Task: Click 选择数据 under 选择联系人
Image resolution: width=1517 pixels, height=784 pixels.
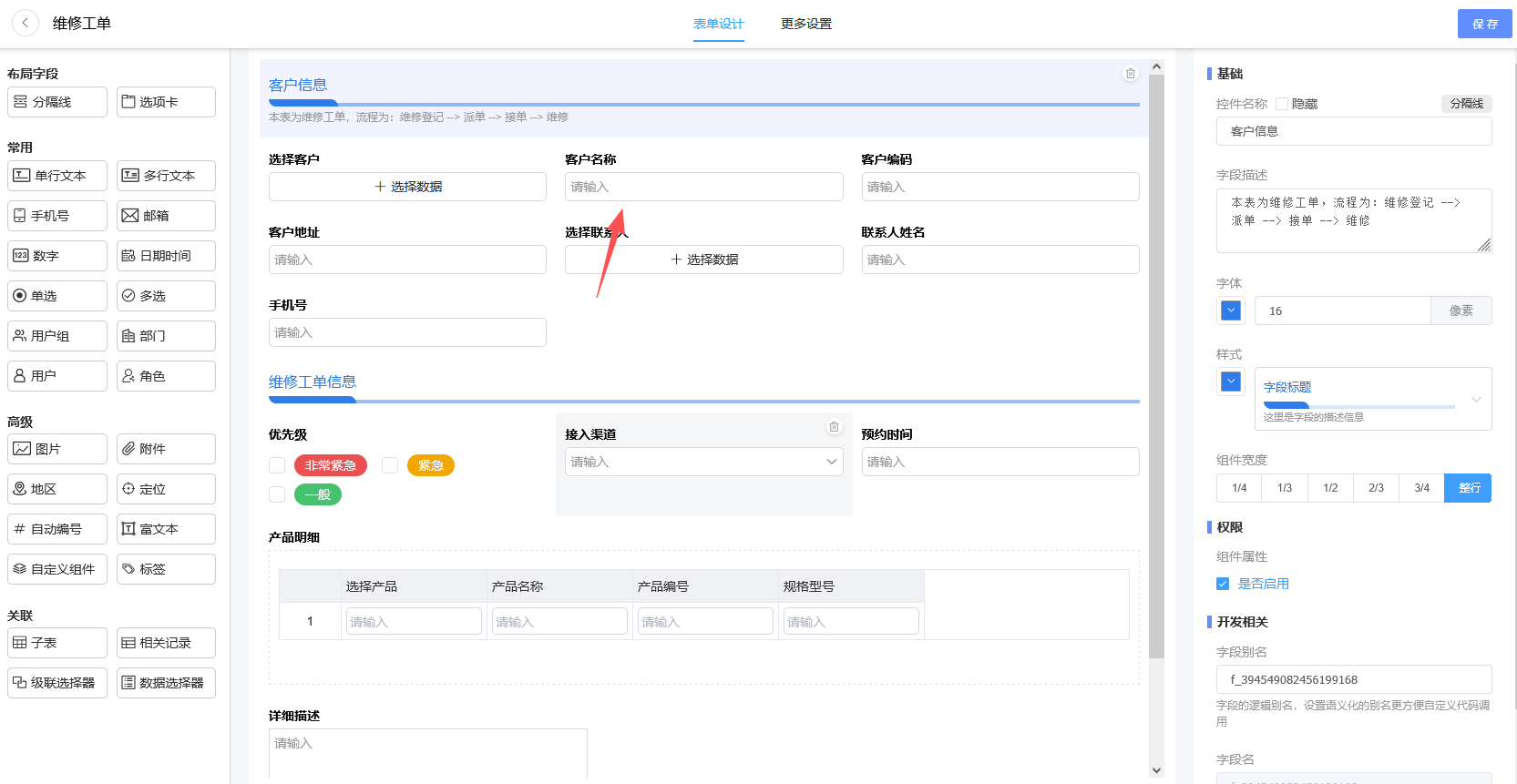Action: point(703,260)
